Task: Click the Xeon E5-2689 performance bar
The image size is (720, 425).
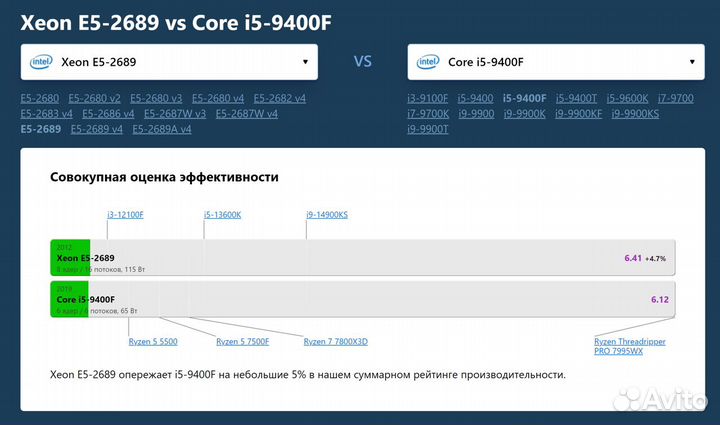Action: (x=363, y=257)
